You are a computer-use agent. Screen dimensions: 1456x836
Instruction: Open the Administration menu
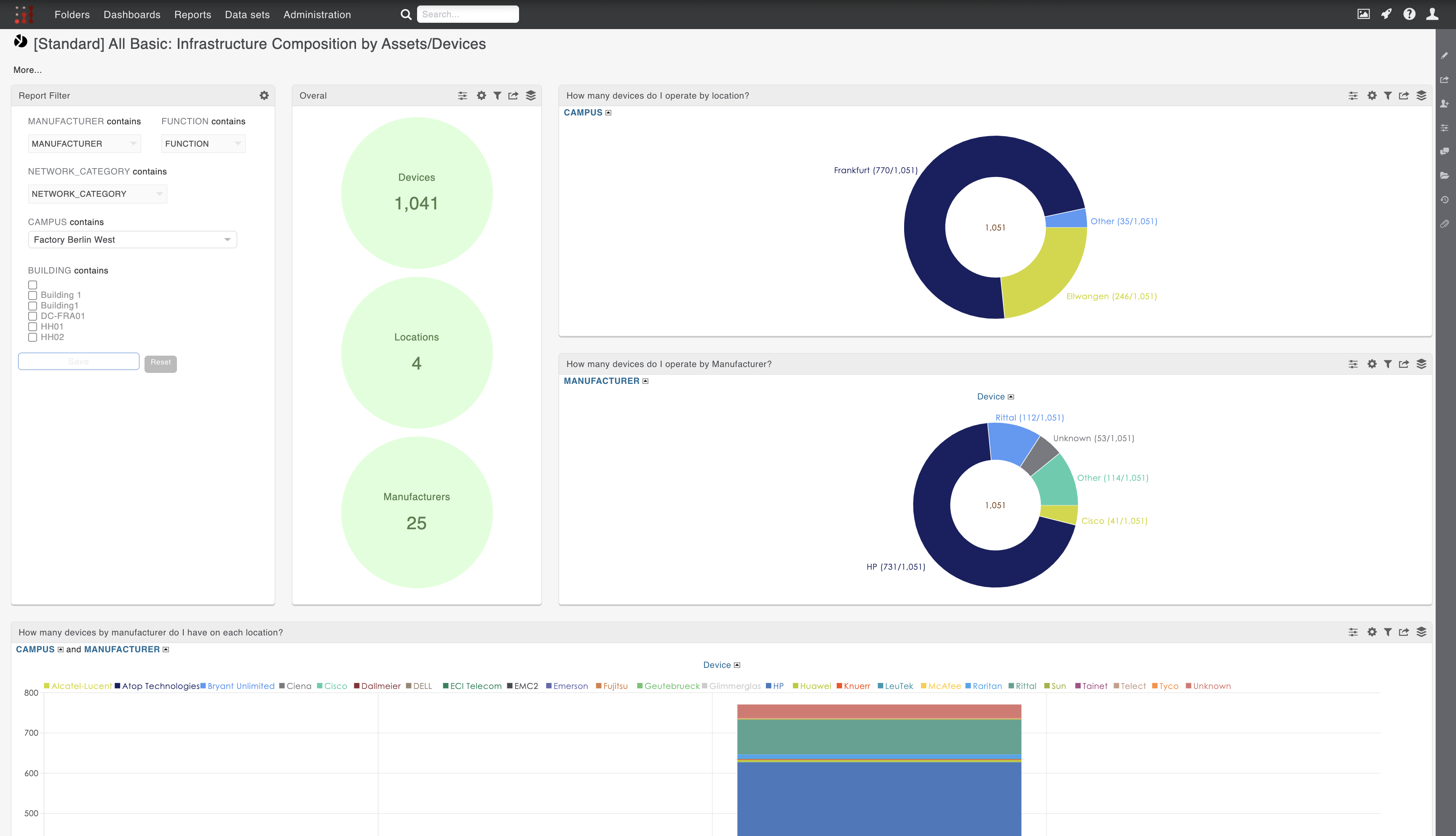317,14
